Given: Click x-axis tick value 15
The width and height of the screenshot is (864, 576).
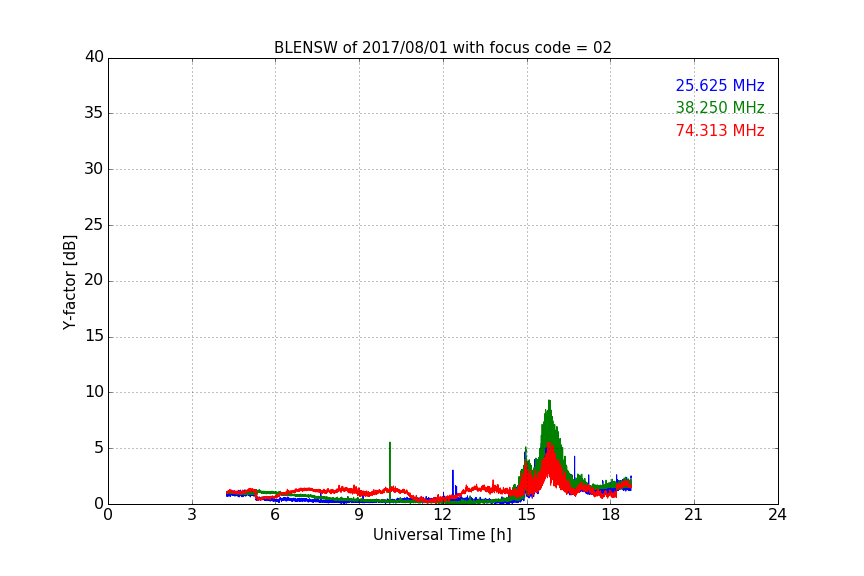Looking at the screenshot, I should click(x=527, y=515).
